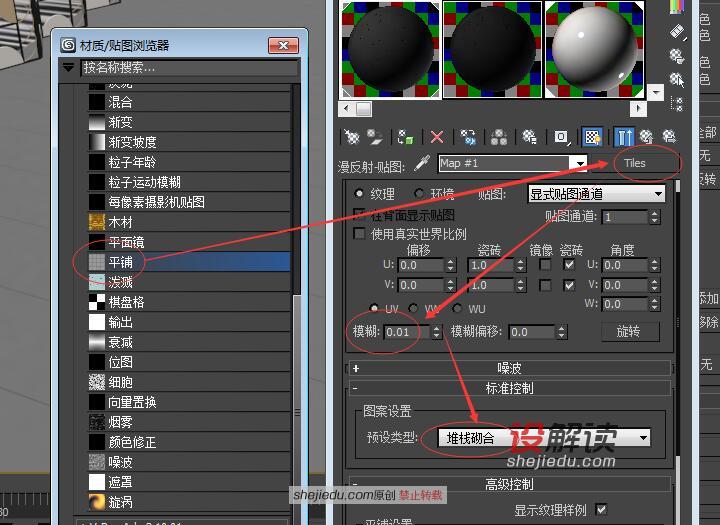Select 渐变坡度 in the map list
This screenshot has width=720, height=525.
click(x=189, y=142)
